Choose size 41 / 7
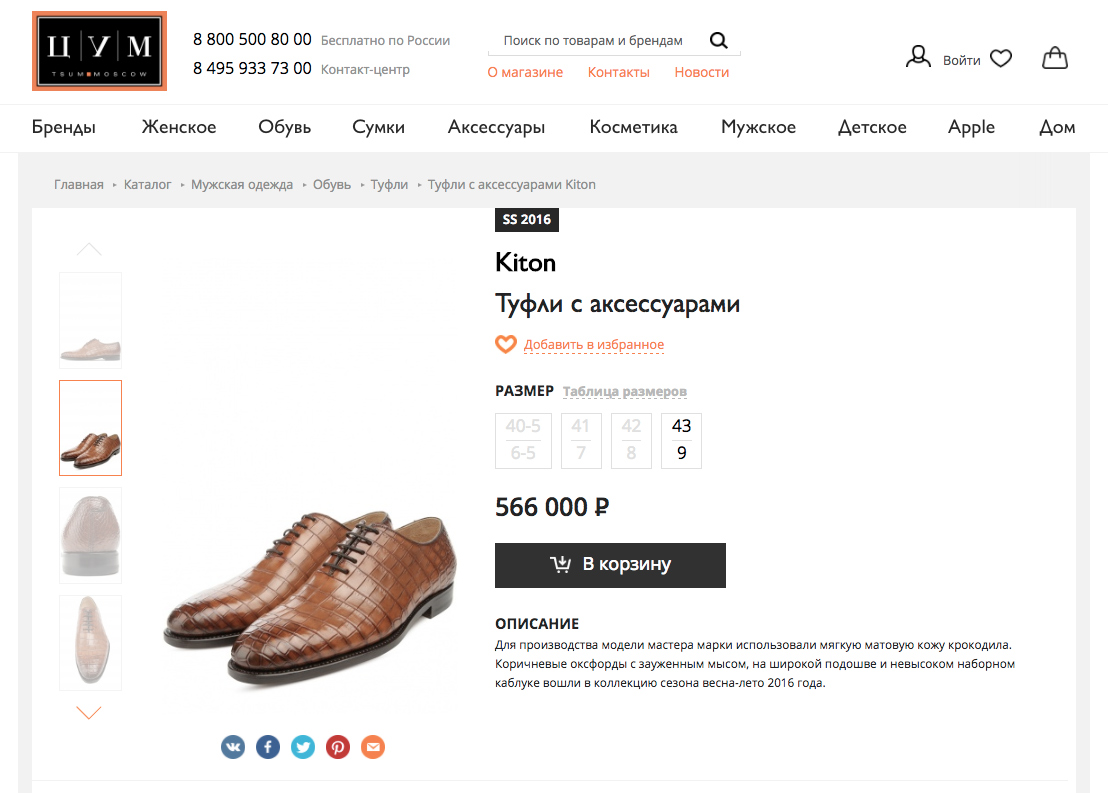The image size is (1108, 793). 581,440
